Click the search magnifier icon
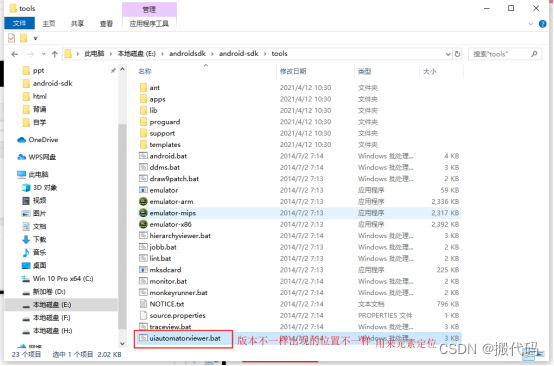Screen dimensions: 554x366 coord(534,54)
